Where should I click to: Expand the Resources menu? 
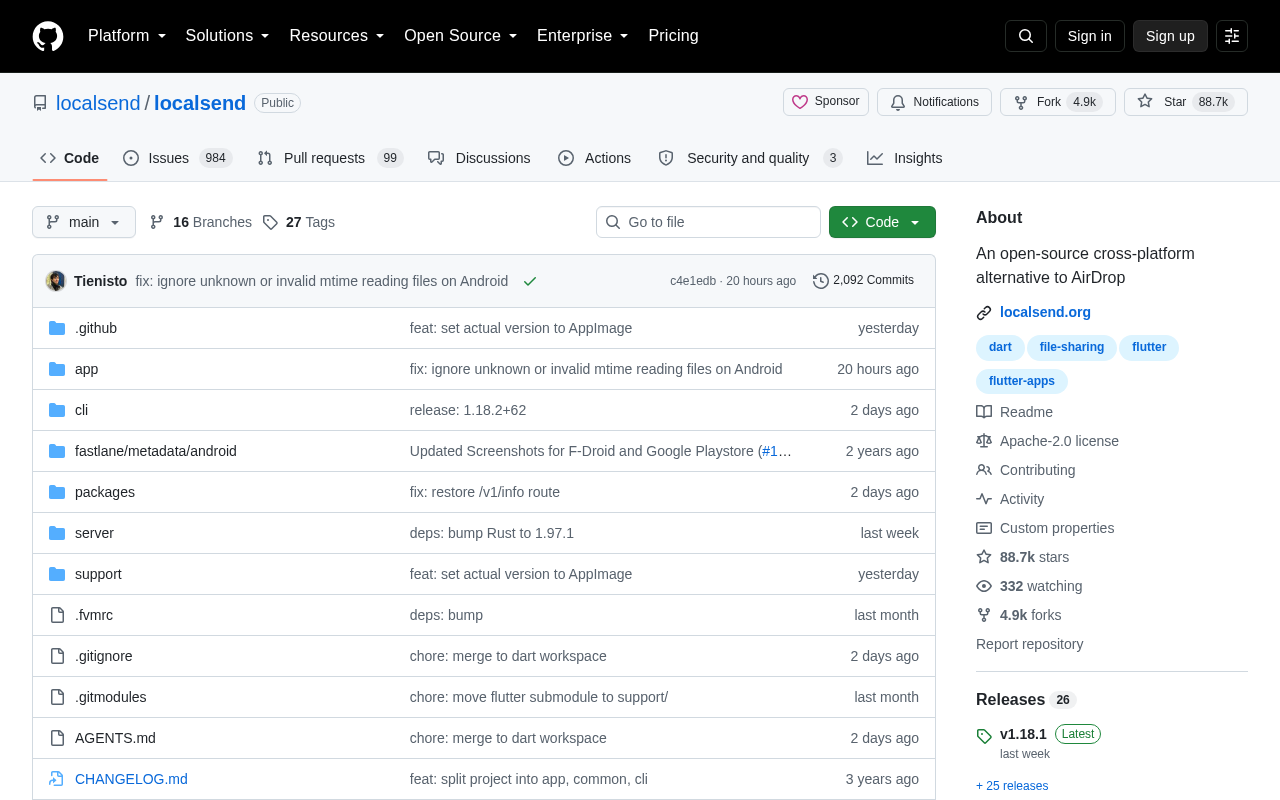coord(337,36)
